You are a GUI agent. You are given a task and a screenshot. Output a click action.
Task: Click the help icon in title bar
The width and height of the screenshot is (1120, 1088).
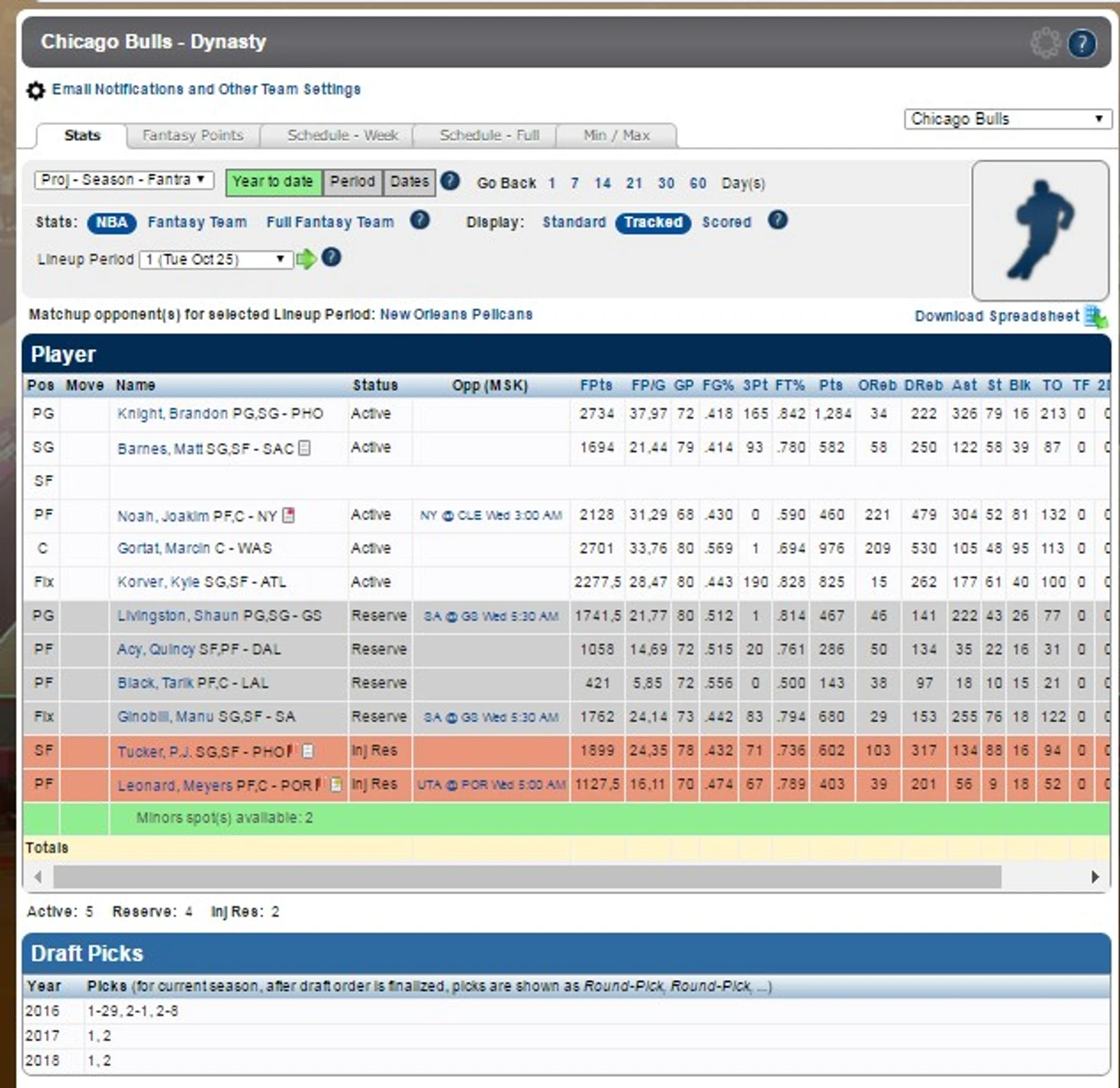[1082, 44]
